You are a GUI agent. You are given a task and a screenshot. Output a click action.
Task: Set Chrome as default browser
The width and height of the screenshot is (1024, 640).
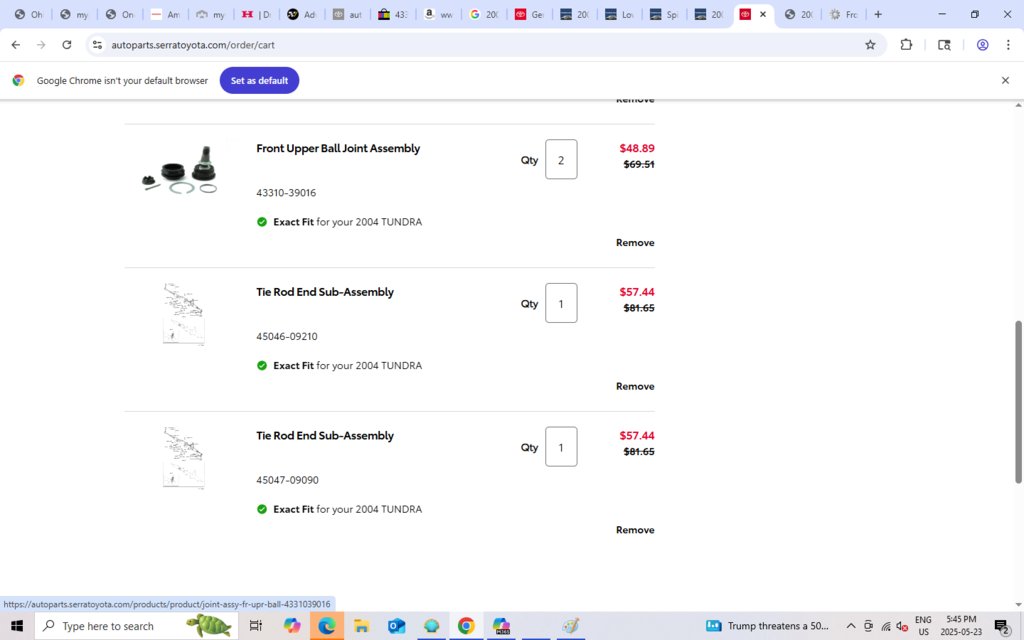[x=259, y=80]
